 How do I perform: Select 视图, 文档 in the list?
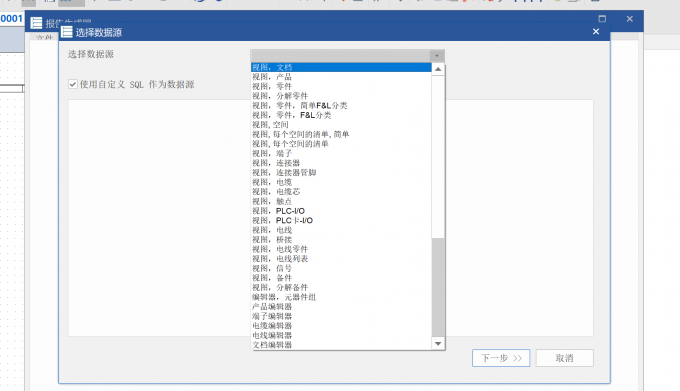(341, 67)
